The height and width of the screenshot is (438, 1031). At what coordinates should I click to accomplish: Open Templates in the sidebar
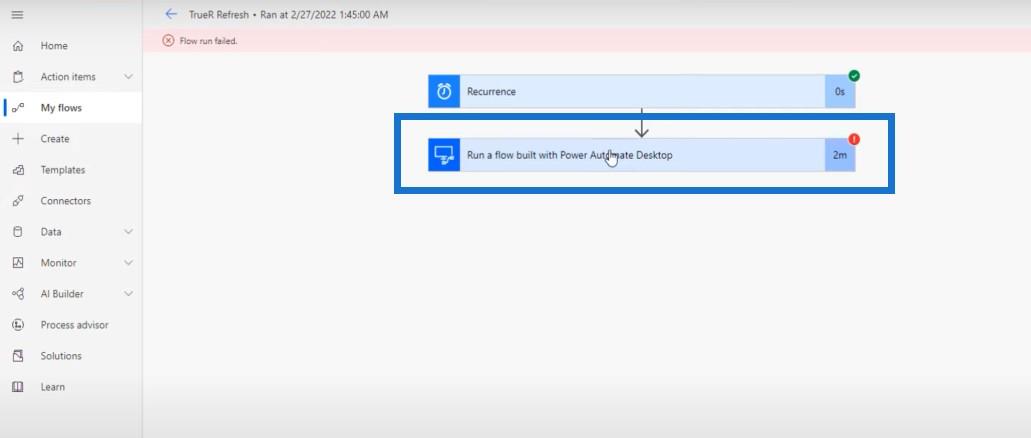71,170
